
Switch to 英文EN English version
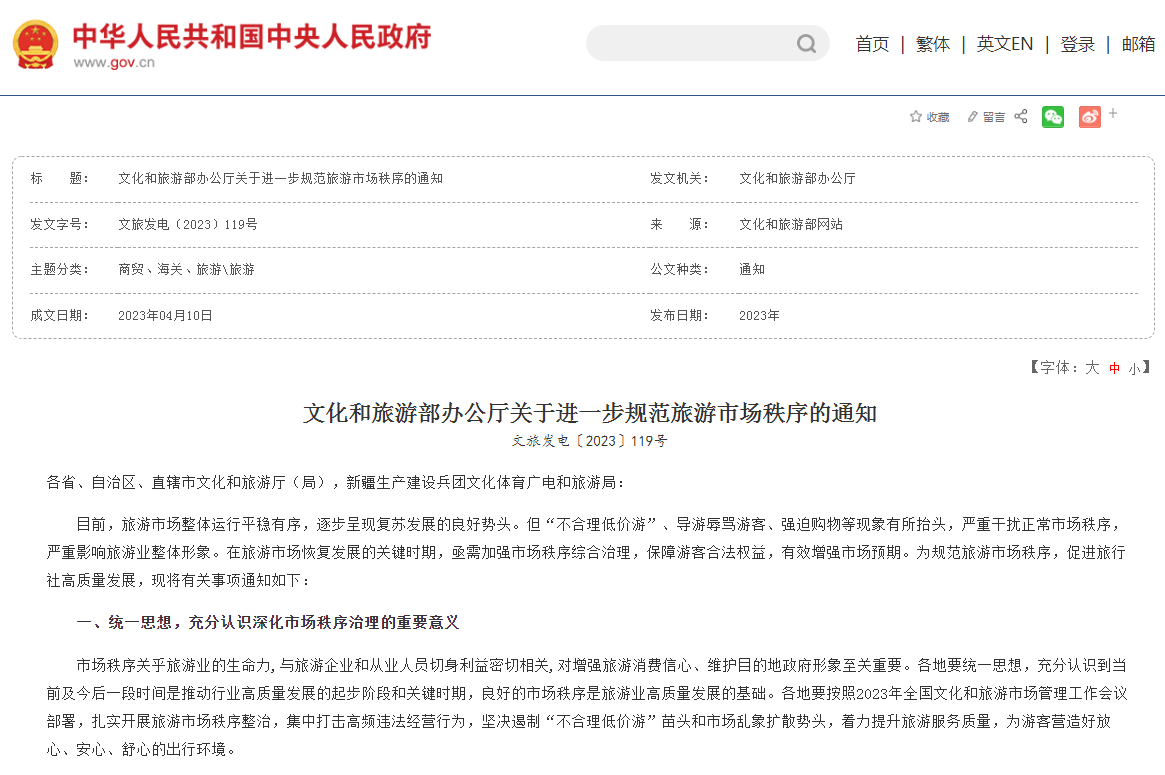coord(1005,44)
